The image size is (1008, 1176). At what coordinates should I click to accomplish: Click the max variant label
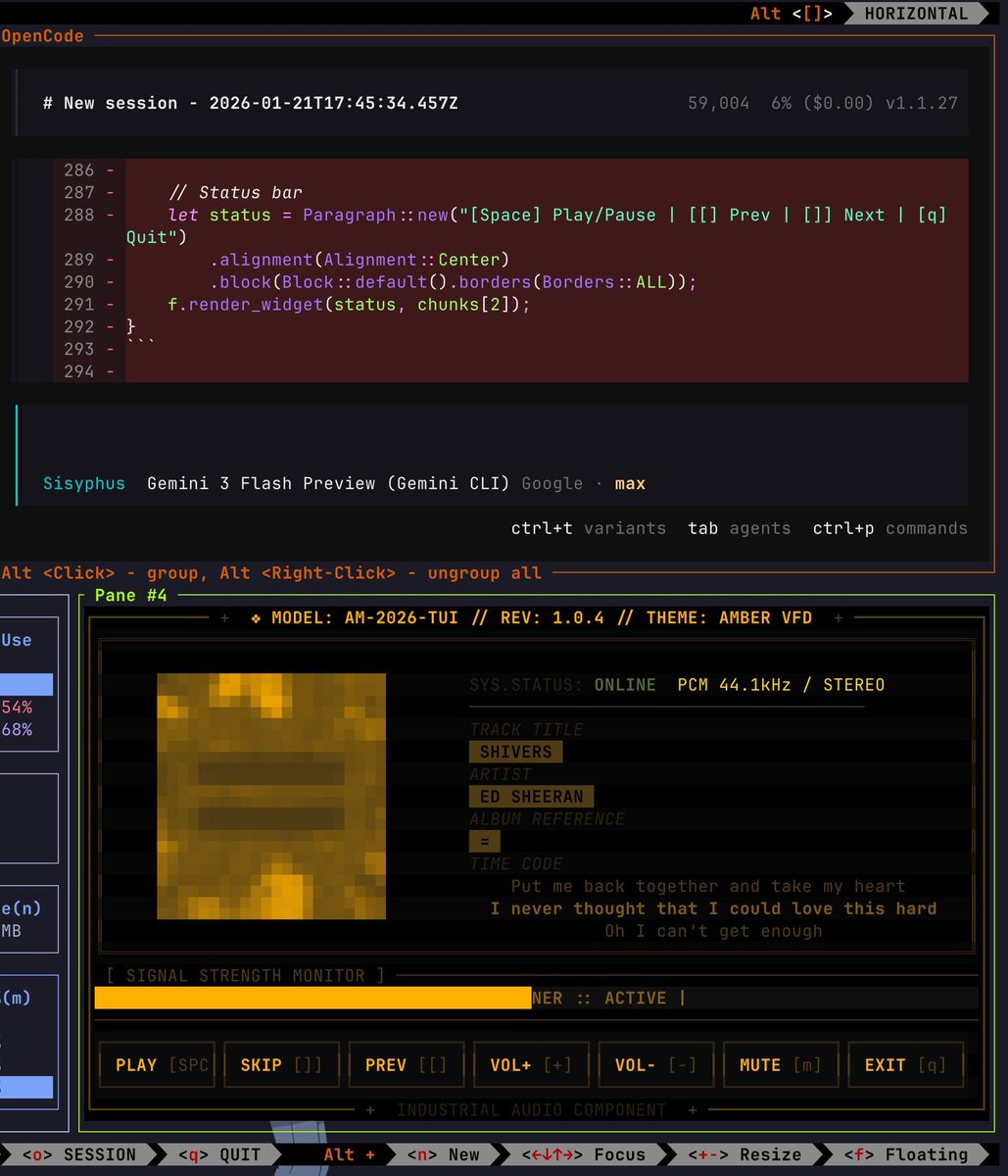coord(630,483)
